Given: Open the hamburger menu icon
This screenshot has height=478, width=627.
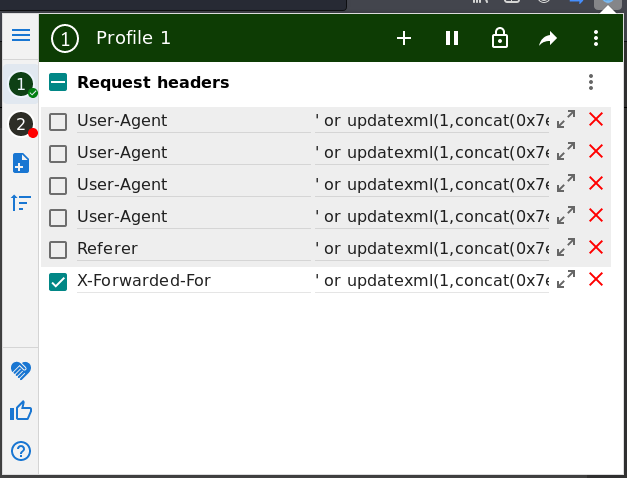Looking at the screenshot, I should coord(21,35).
